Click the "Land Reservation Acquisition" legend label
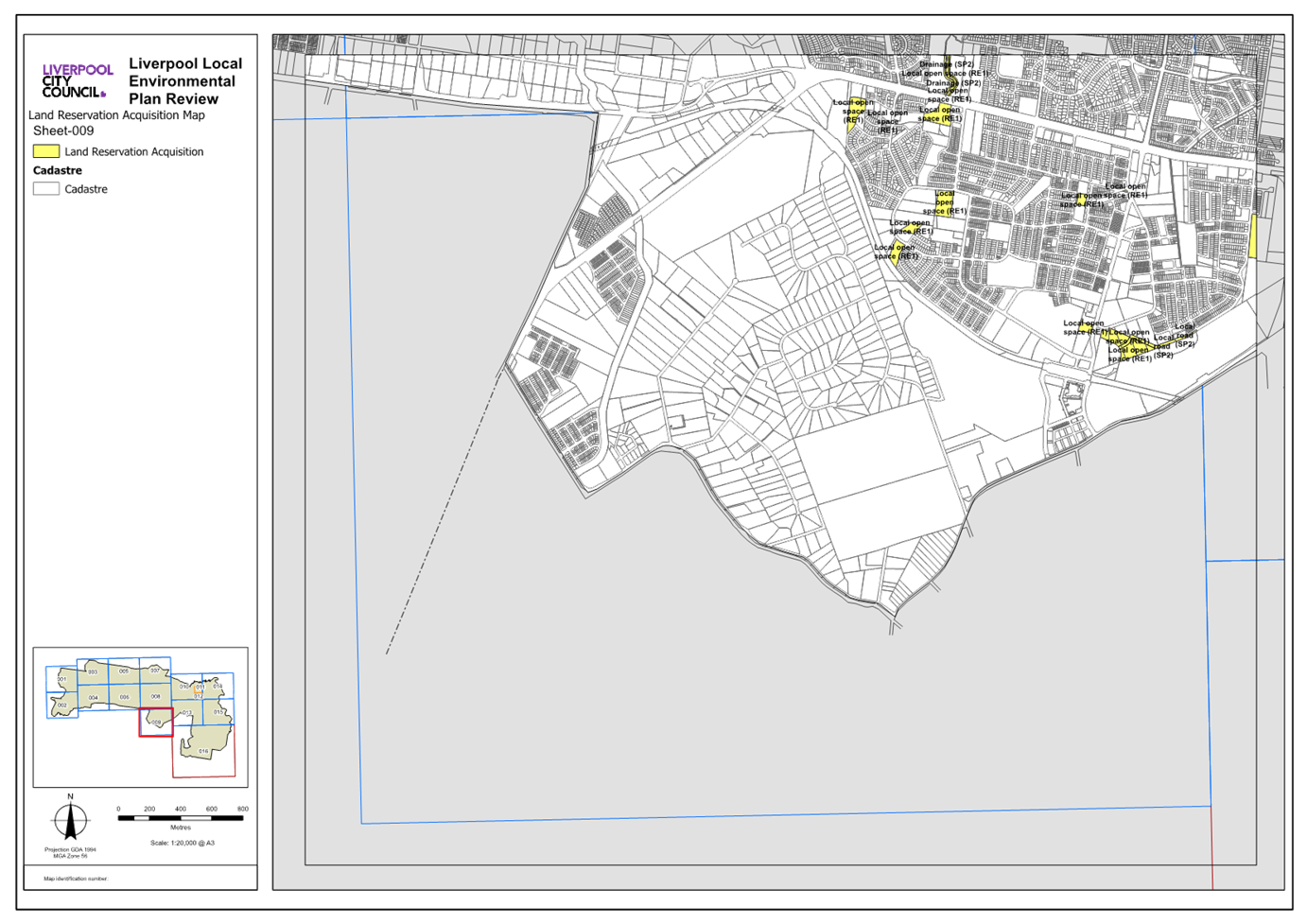 (133, 152)
